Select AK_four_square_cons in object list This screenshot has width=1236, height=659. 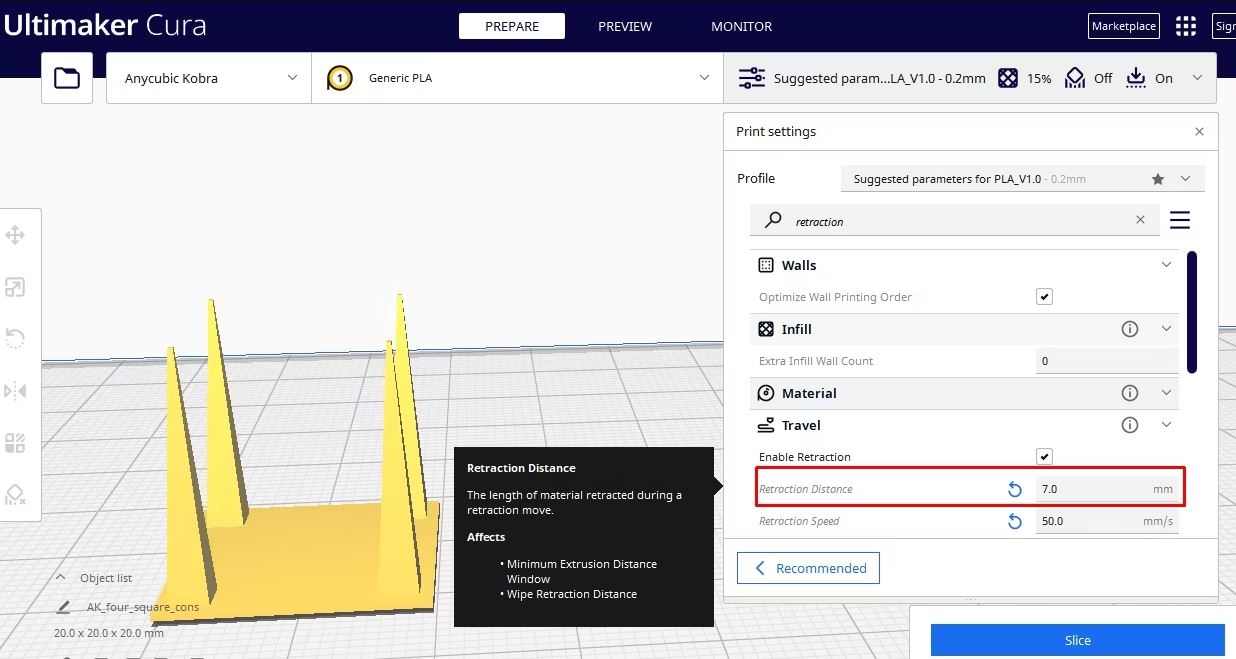(142, 607)
